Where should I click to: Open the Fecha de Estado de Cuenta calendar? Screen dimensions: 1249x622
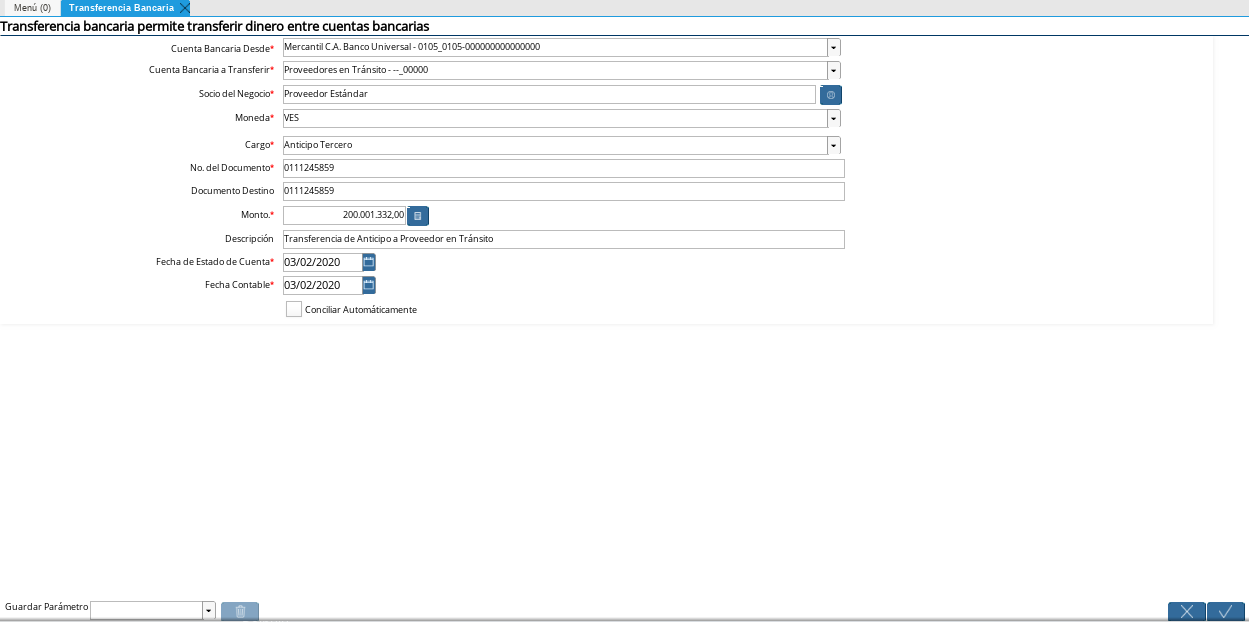click(x=369, y=262)
